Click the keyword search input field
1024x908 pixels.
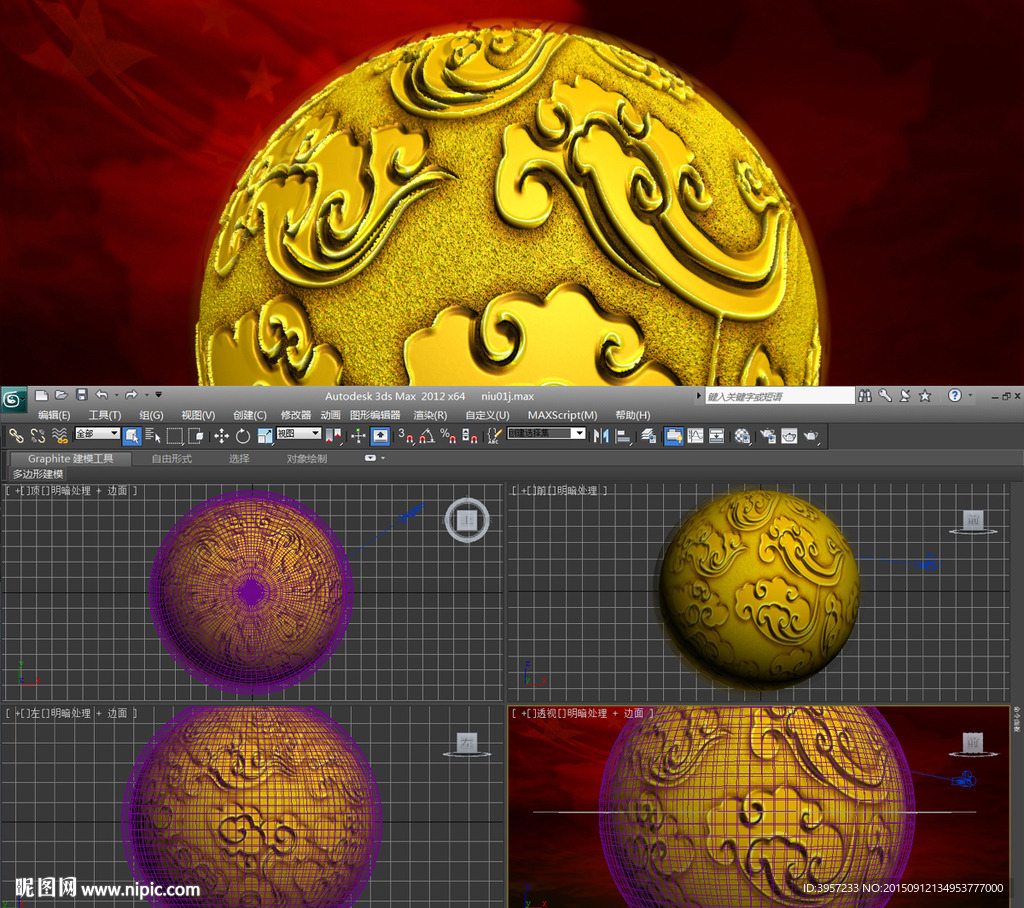point(780,396)
